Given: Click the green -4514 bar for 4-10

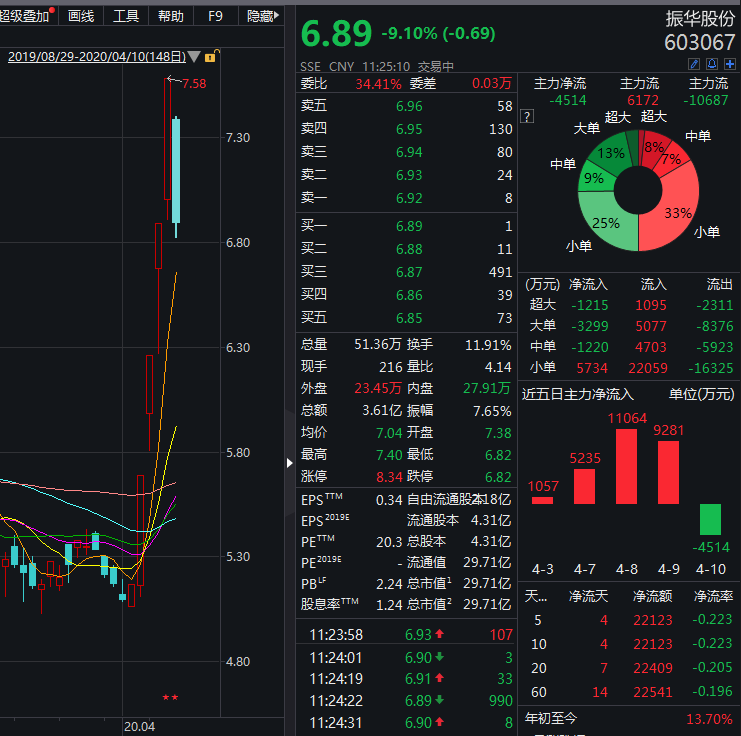Looking at the screenshot, I should (710, 519).
